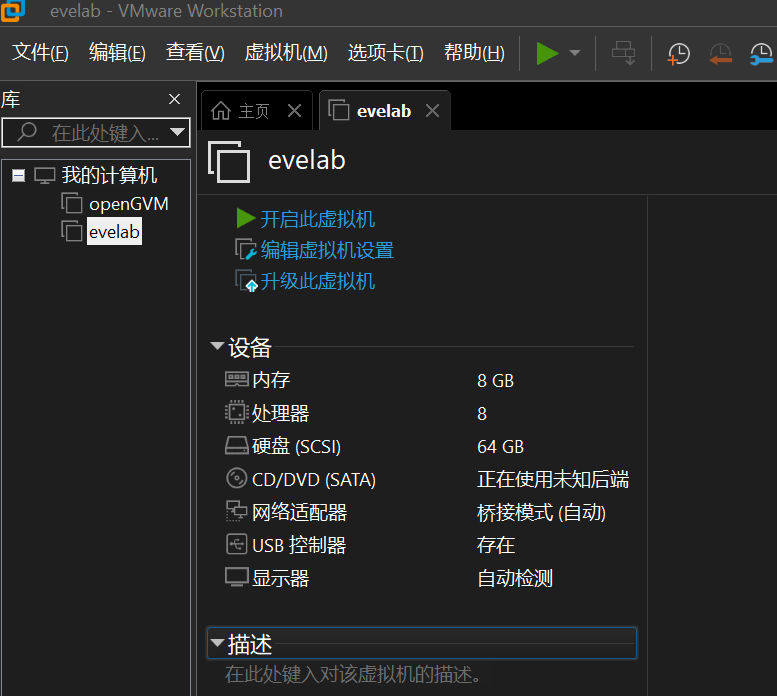Screen dimensions: 777x696
Task: Click the CD/DVD (SATA) disc icon
Action: pyautogui.click(x=237, y=479)
